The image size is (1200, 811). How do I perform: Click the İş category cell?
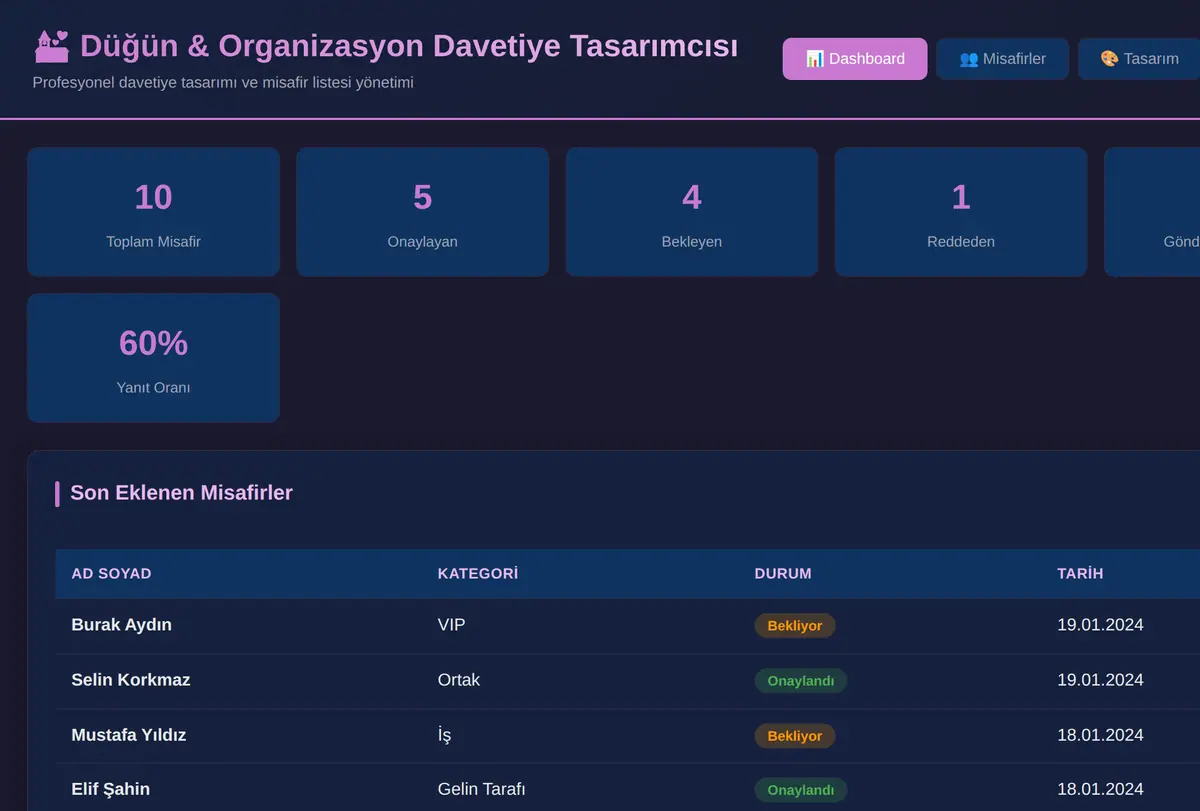click(444, 735)
